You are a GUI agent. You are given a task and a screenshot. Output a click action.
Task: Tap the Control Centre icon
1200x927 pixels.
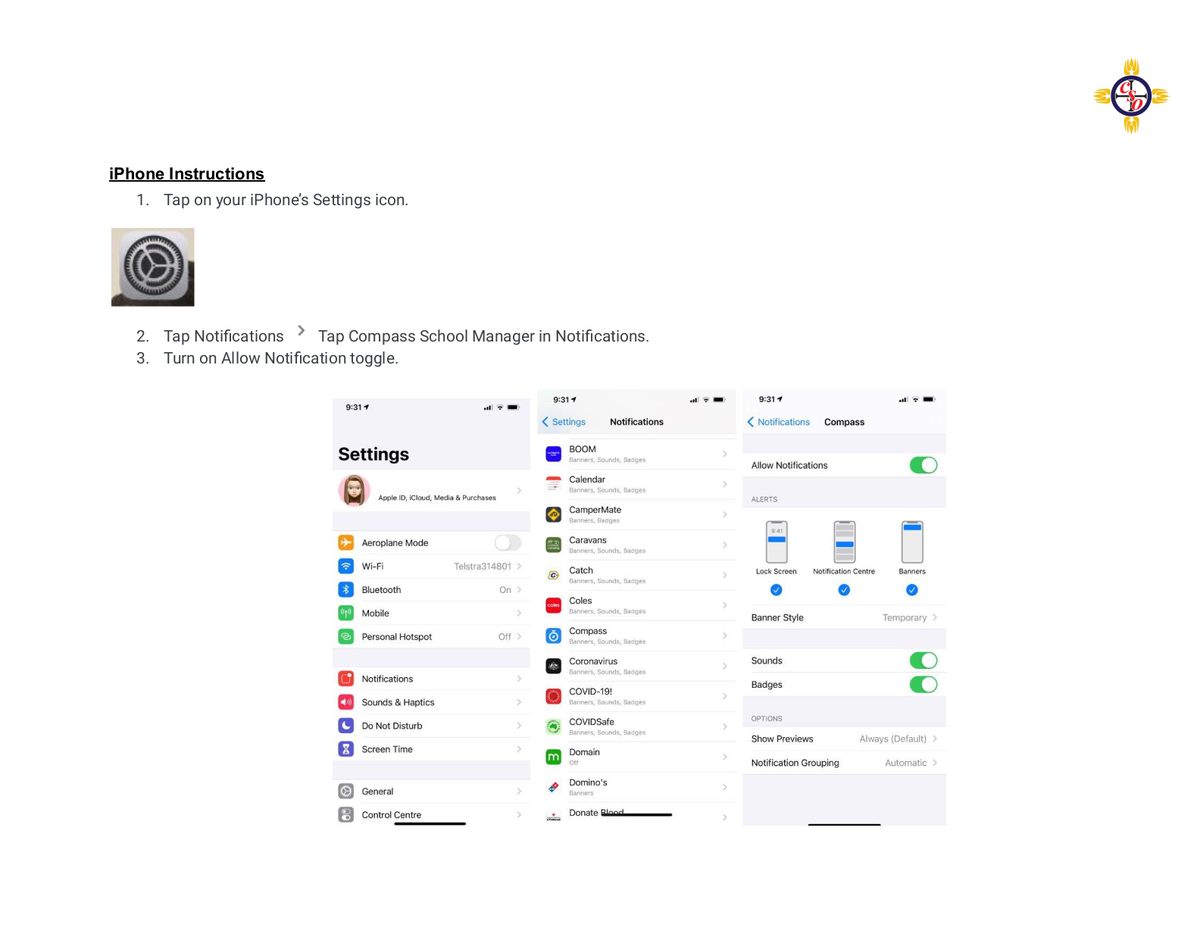click(x=346, y=814)
